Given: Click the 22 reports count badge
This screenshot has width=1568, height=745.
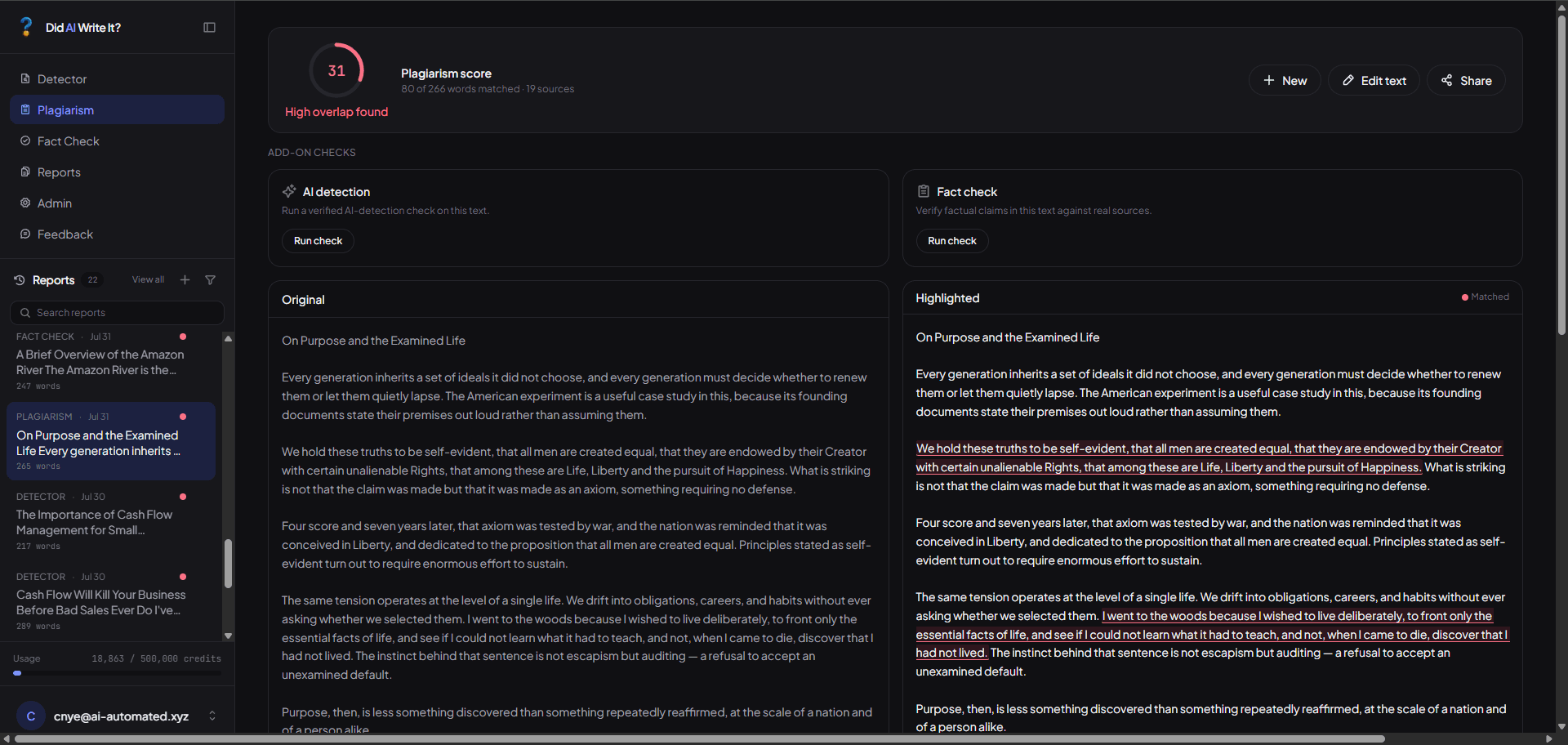Looking at the screenshot, I should click(x=93, y=280).
